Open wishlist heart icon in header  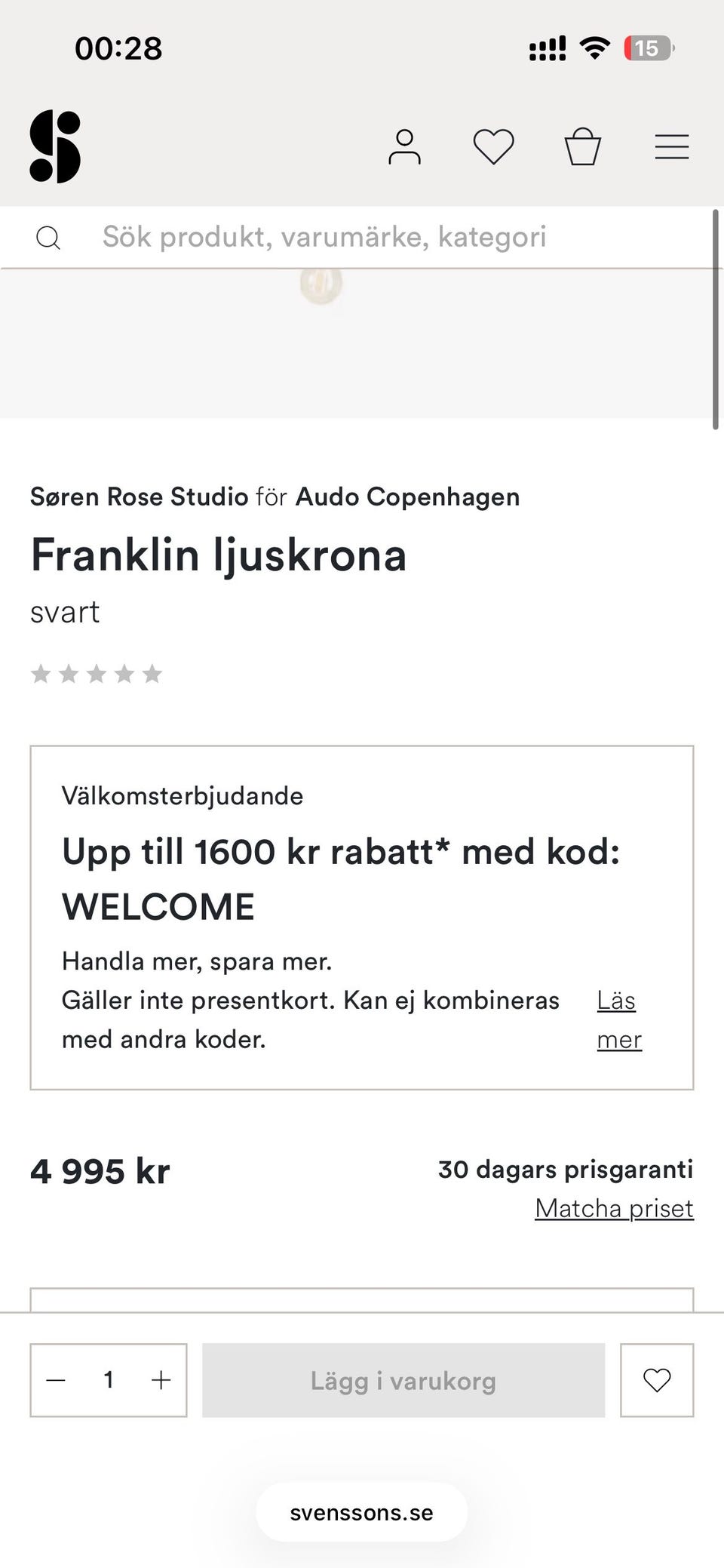493,146
